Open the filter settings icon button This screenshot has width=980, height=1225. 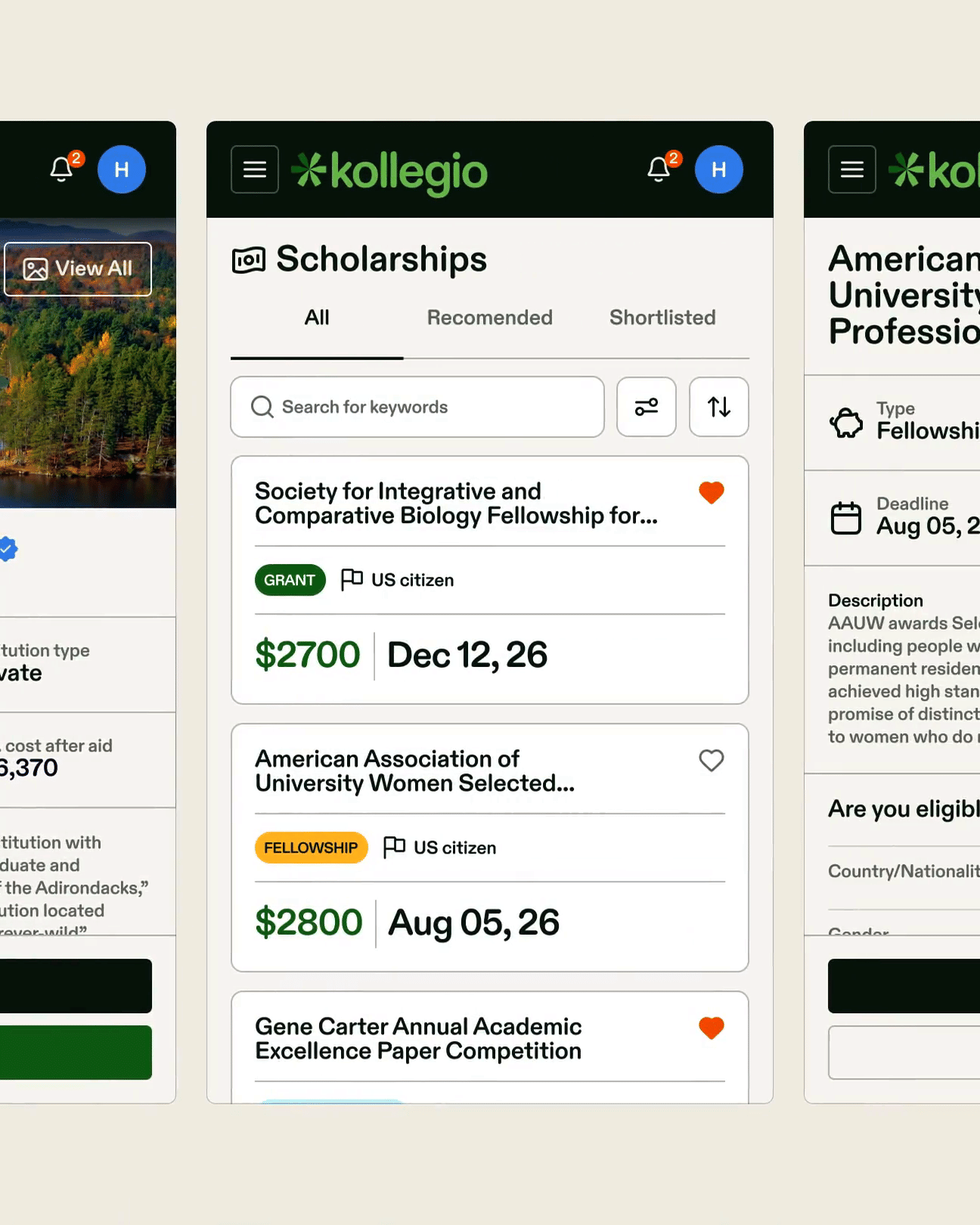point(646,407)
